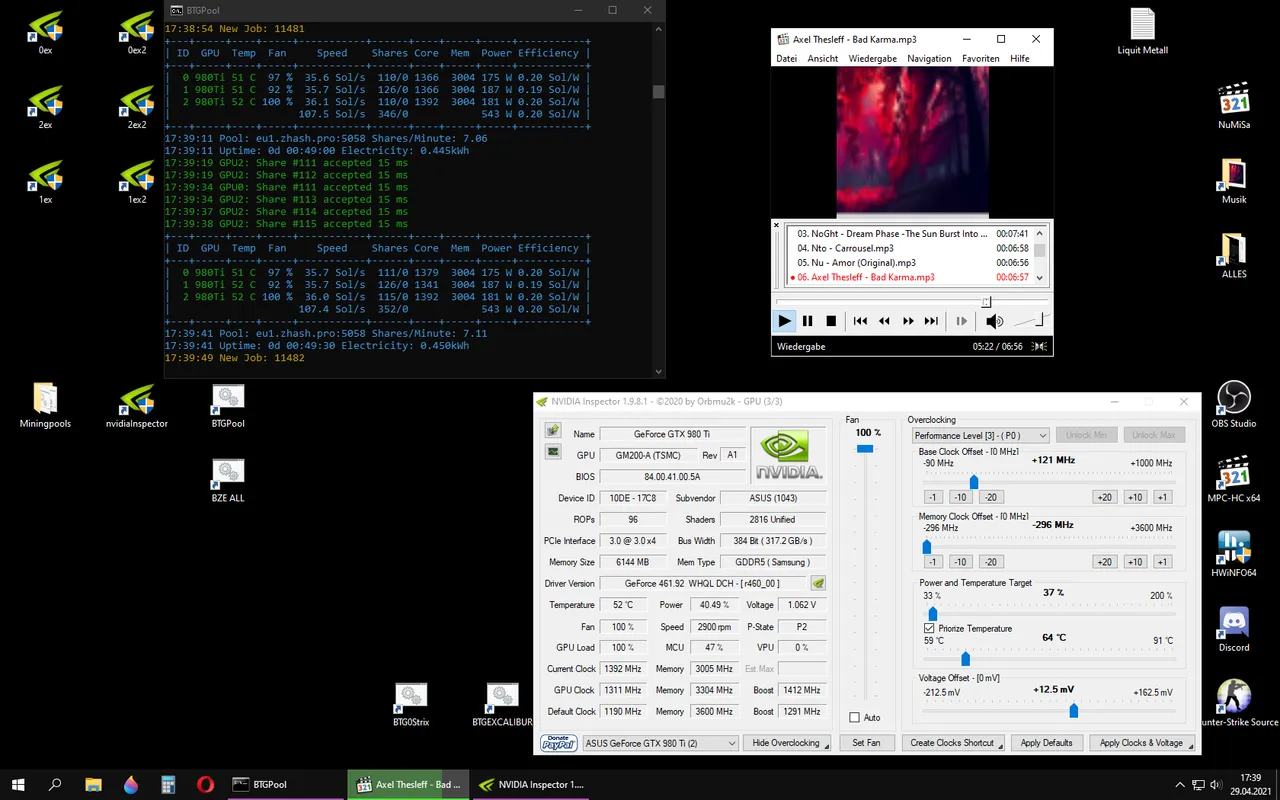The height and width of the screenshot is (800, 1280).
Task: Select the HWiNFO64 desktop icon
Action: 1234,555
